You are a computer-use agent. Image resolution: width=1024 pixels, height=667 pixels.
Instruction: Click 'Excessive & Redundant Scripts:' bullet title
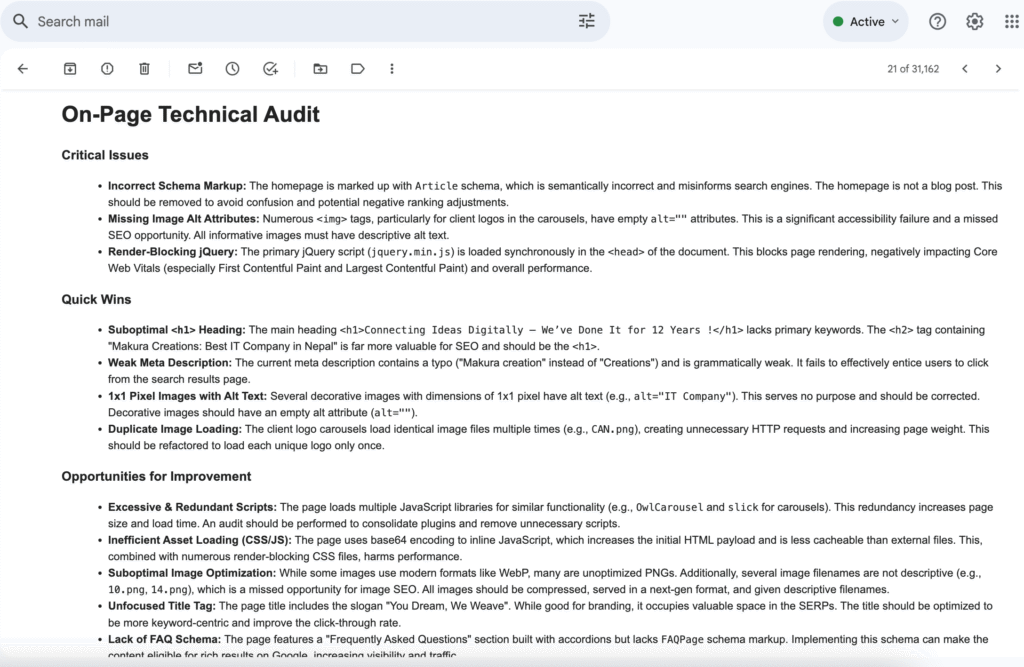click(193, 507)
